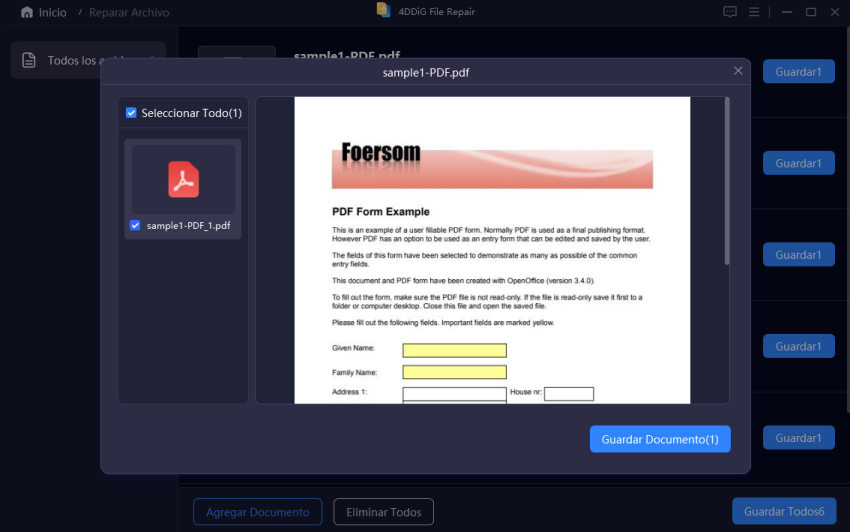Click the Seleccionar Todo(1) label text
Screen dimensions: 850x532
pyautogui.click(x=191, y=113)
